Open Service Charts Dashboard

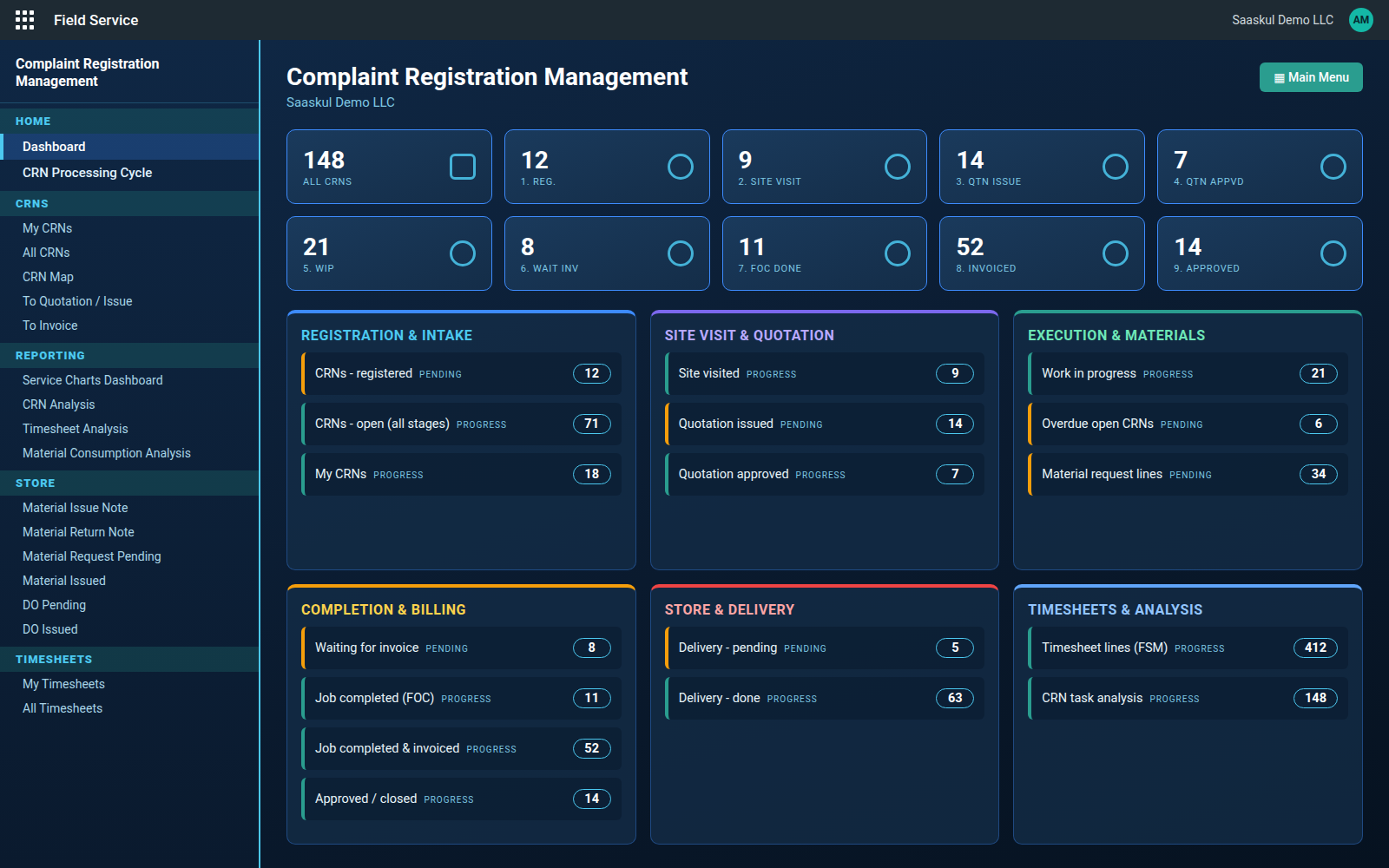point(129,380)
